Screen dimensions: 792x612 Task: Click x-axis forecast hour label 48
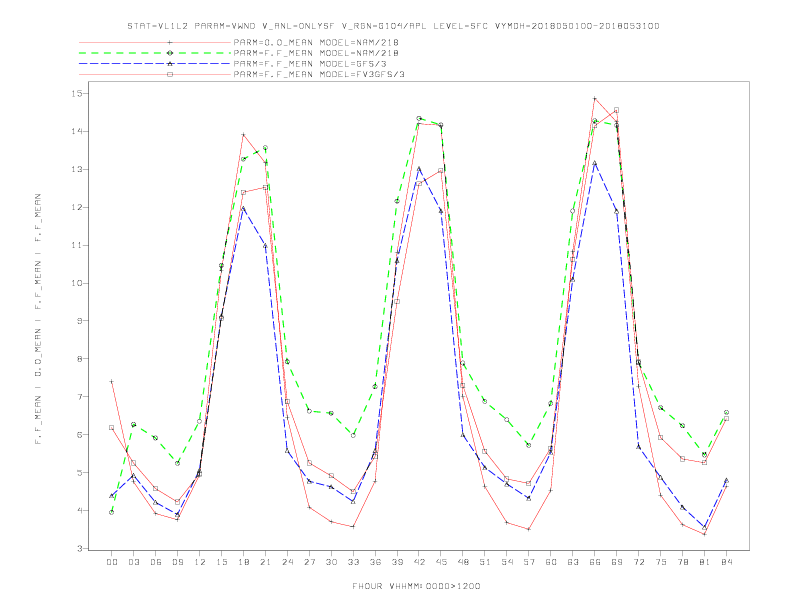click(463, 562)
